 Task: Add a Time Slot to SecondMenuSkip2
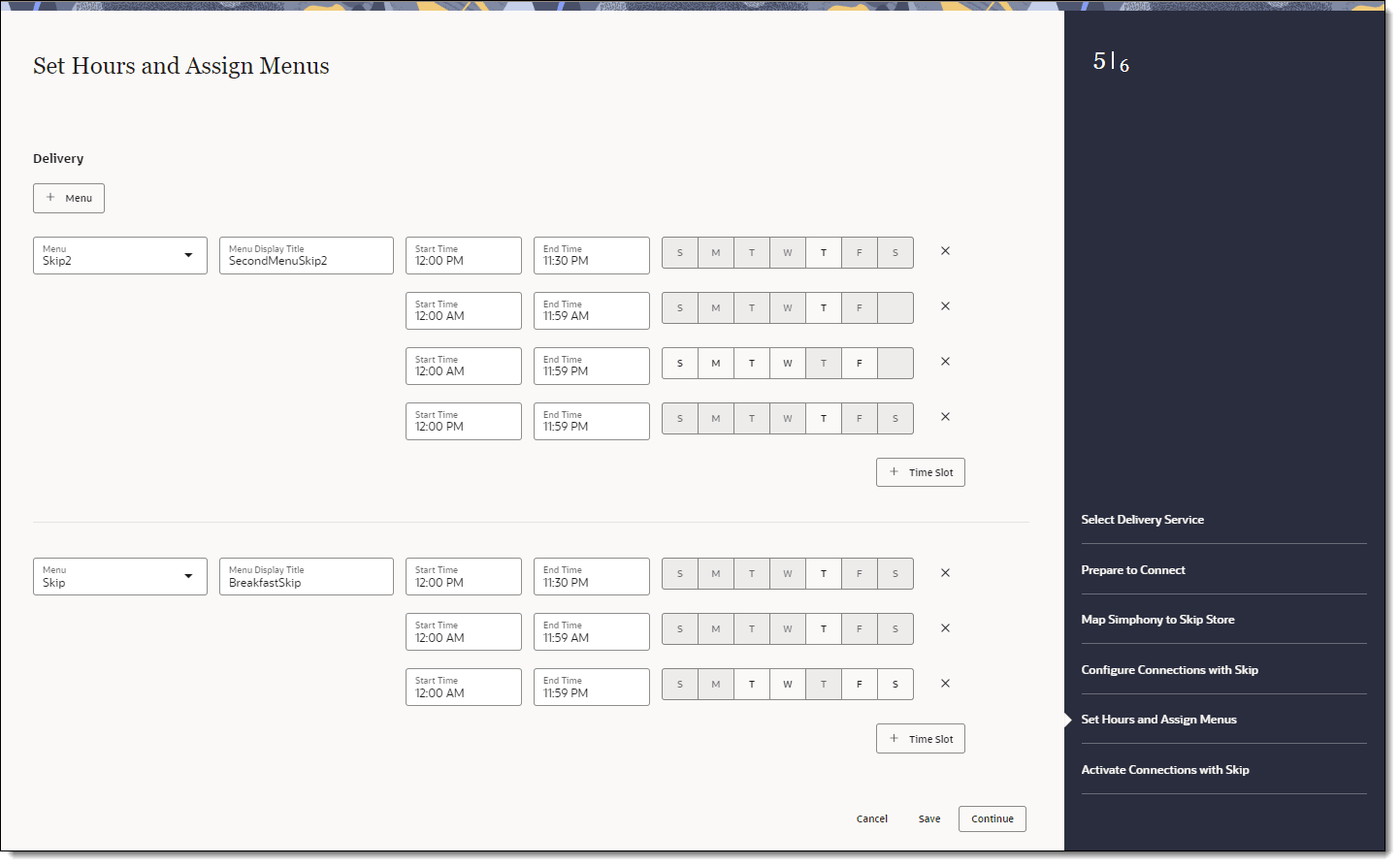(x=921, y=472)
